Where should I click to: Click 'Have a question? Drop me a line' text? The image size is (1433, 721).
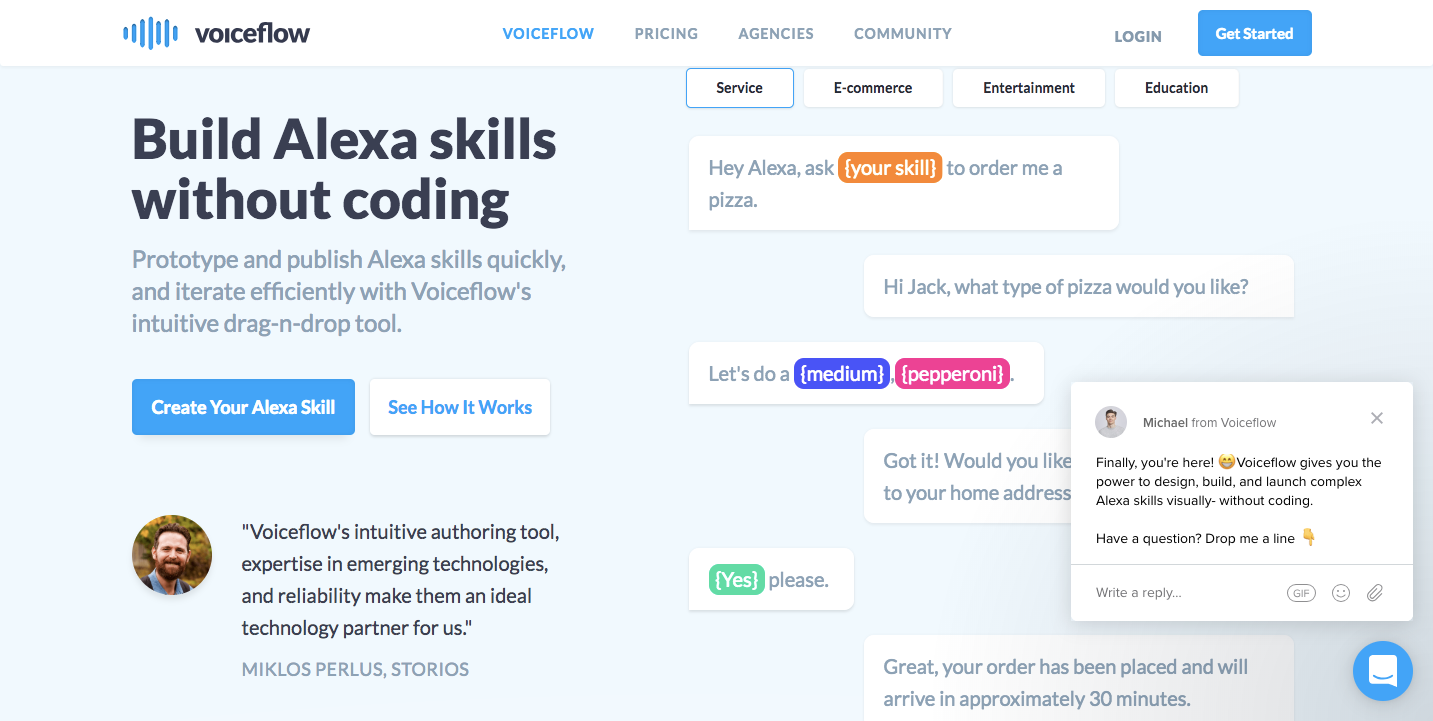[1206, 538]
